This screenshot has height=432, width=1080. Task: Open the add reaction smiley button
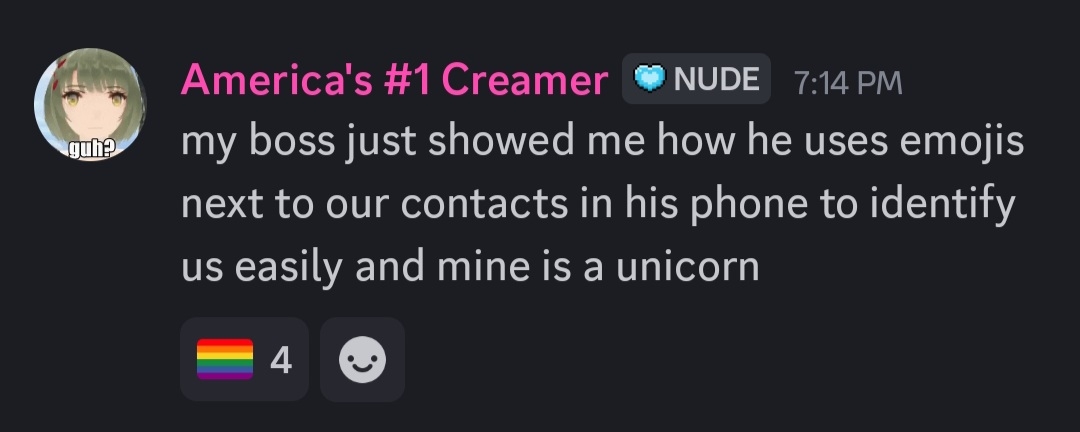coord(362,359)
